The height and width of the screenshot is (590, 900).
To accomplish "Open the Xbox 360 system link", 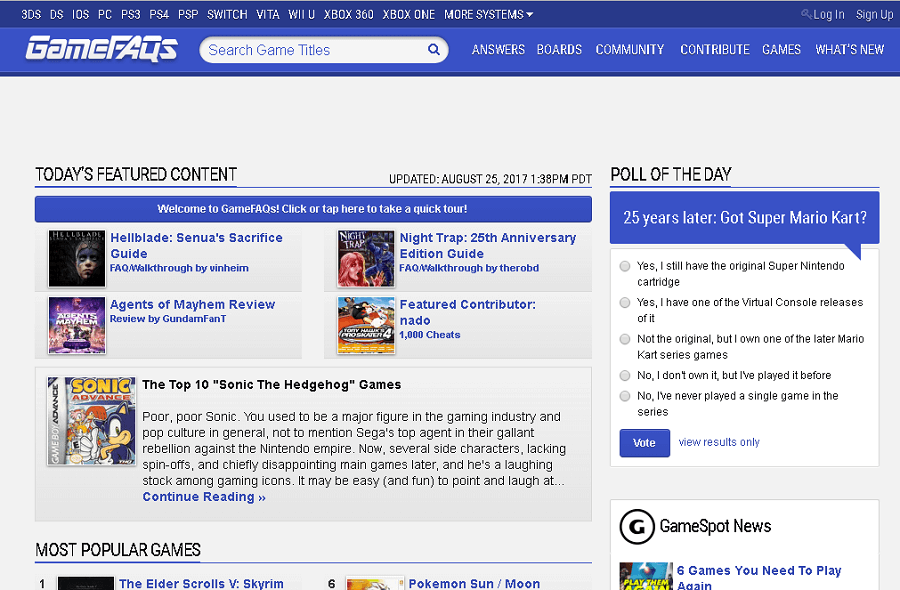I will [348, 14].
